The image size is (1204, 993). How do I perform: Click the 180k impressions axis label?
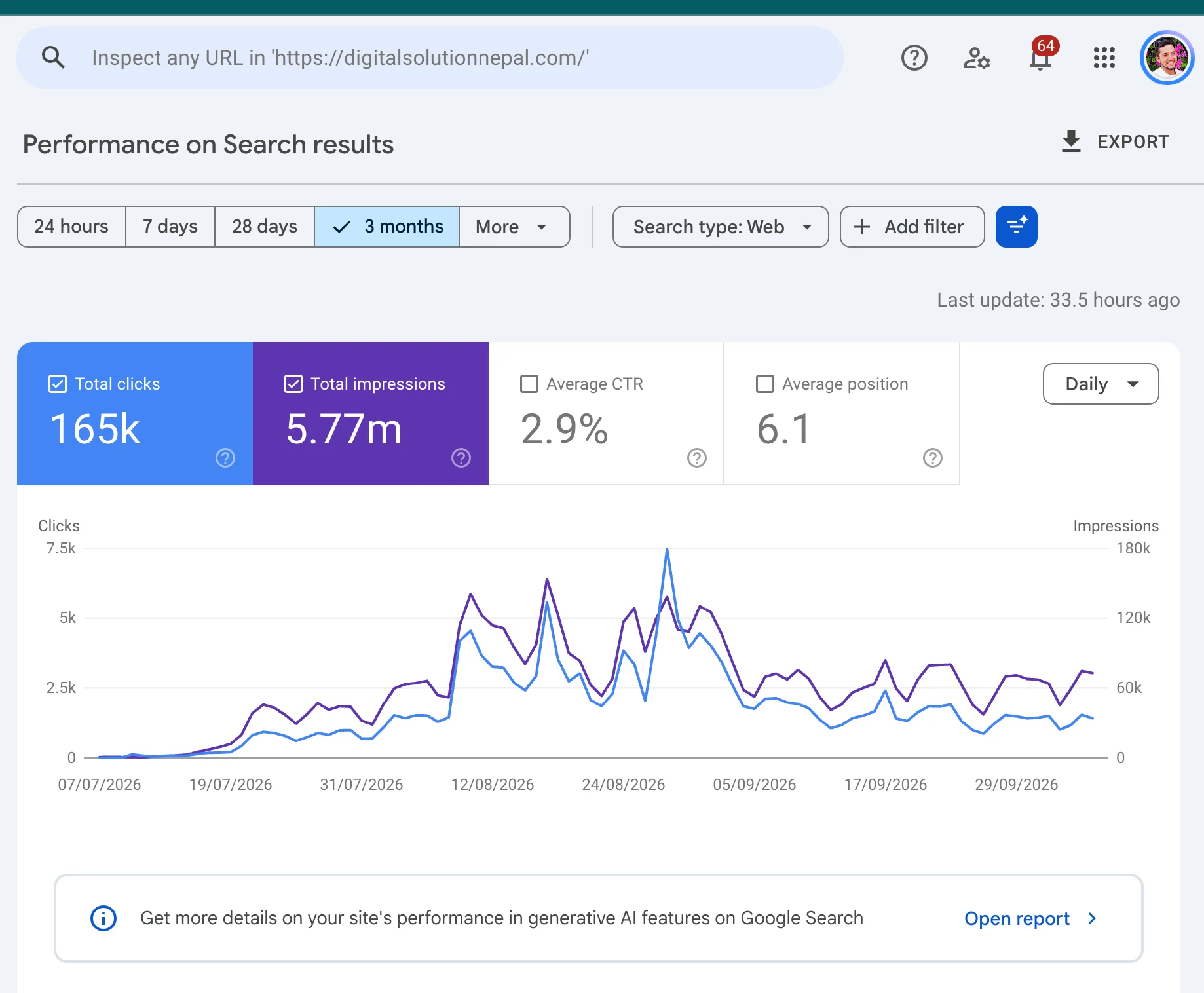[x=1133, y=548]
